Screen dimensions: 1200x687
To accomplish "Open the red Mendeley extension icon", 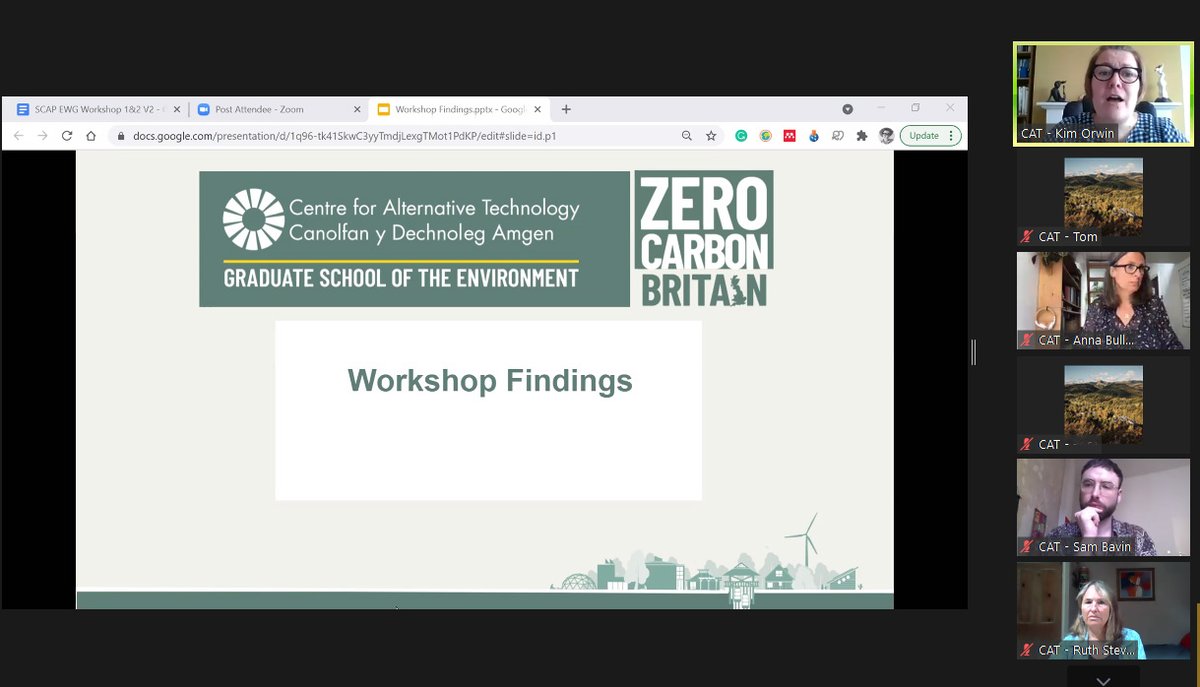I will click(789, 136).
